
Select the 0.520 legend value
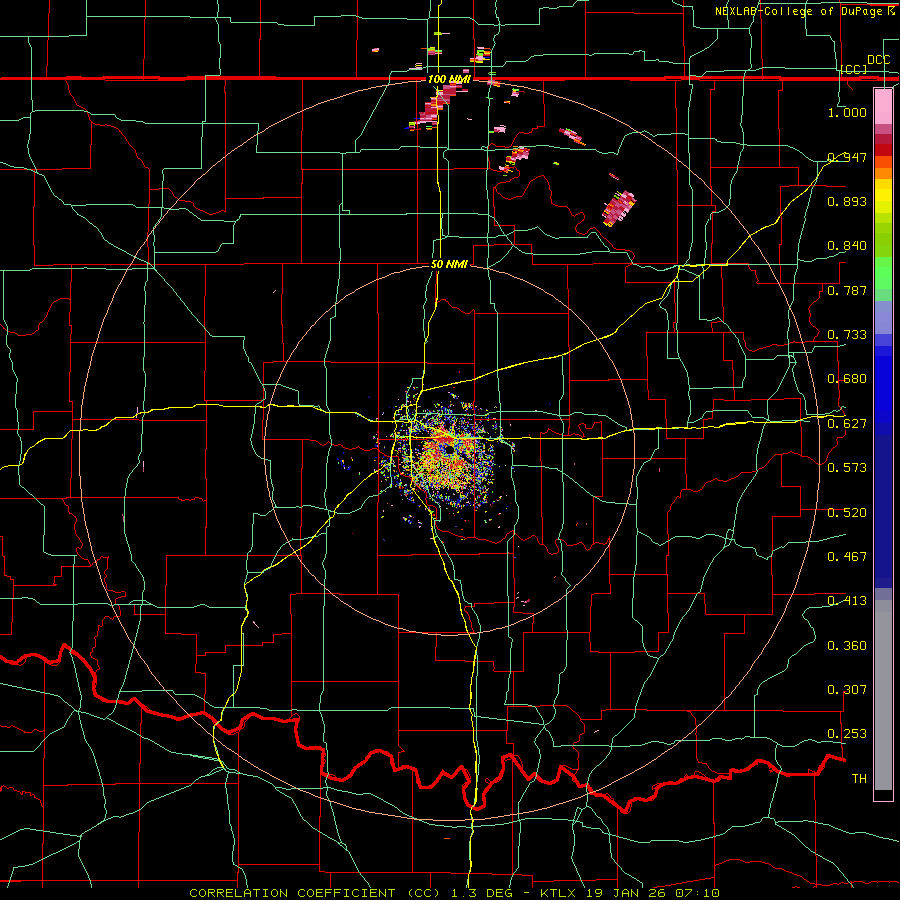click(x=847, y=513)
